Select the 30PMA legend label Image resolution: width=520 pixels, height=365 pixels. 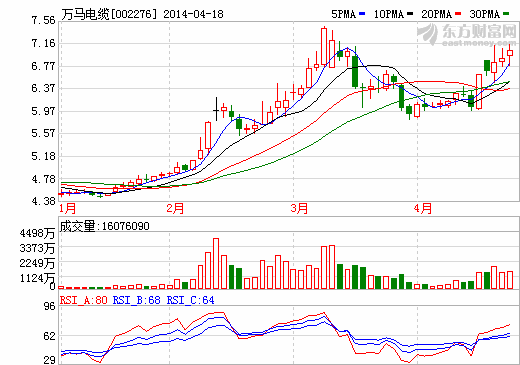484,14
